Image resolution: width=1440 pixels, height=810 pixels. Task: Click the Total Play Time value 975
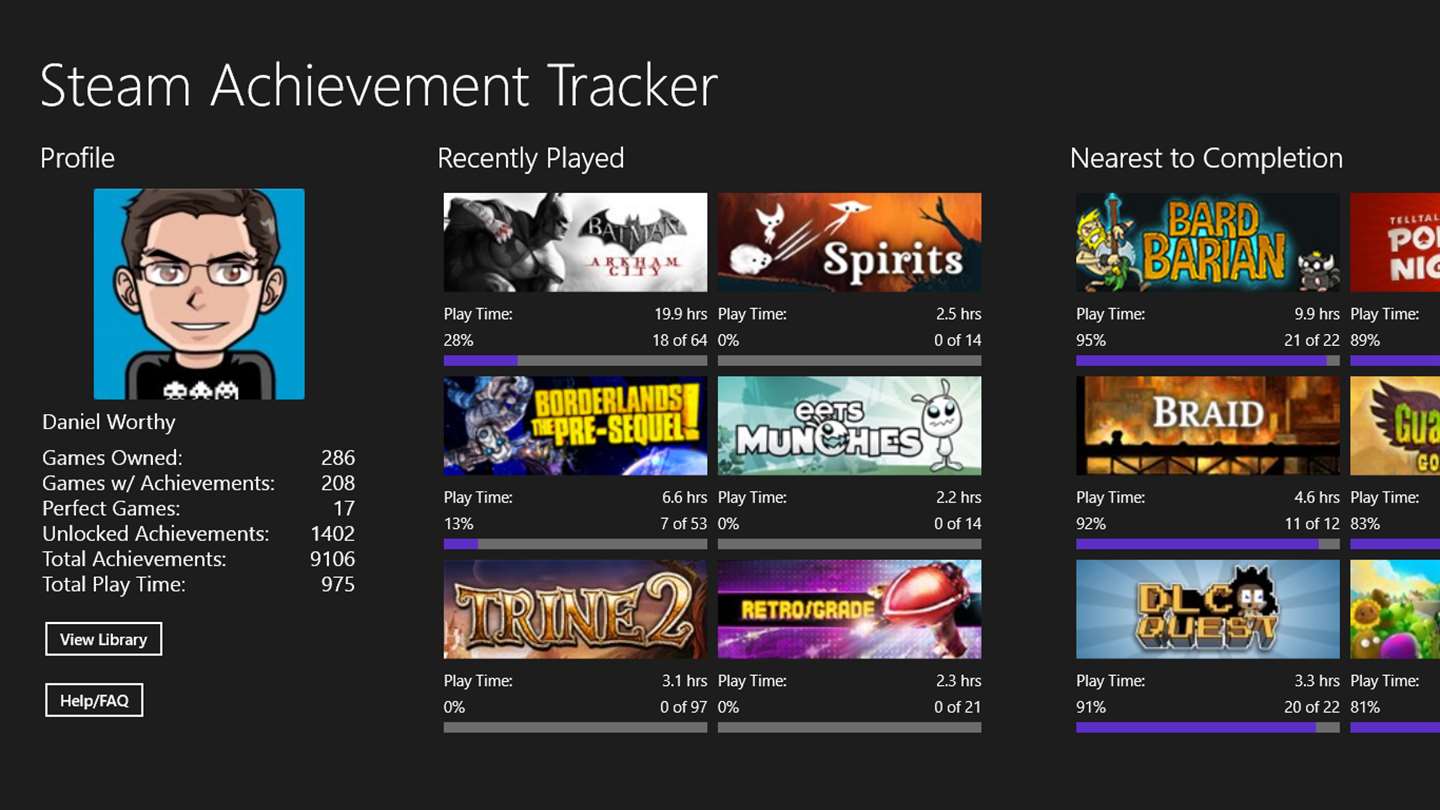(x=338, y=584)
